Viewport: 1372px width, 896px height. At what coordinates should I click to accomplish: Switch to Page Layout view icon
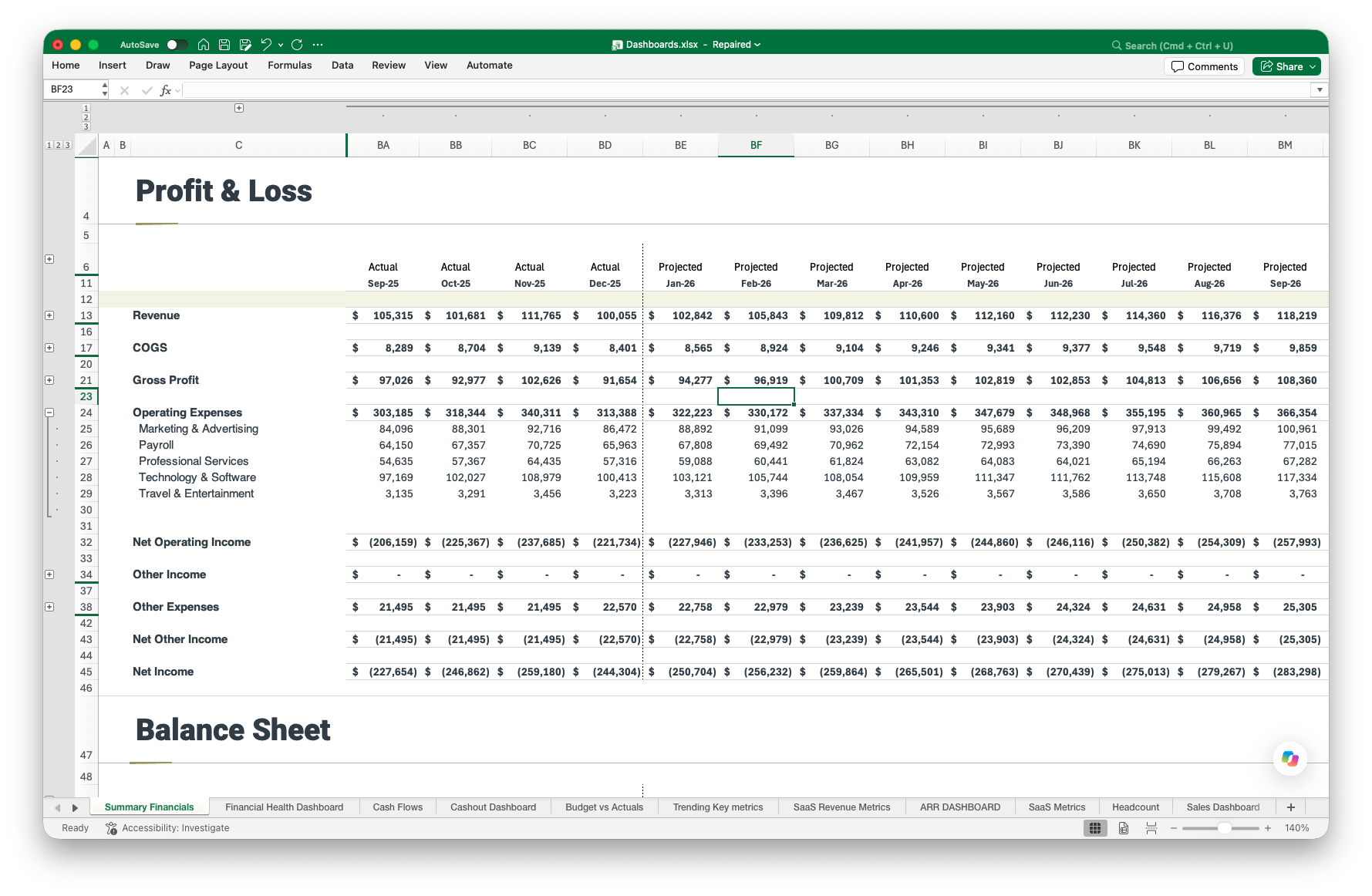point(1124,828)
